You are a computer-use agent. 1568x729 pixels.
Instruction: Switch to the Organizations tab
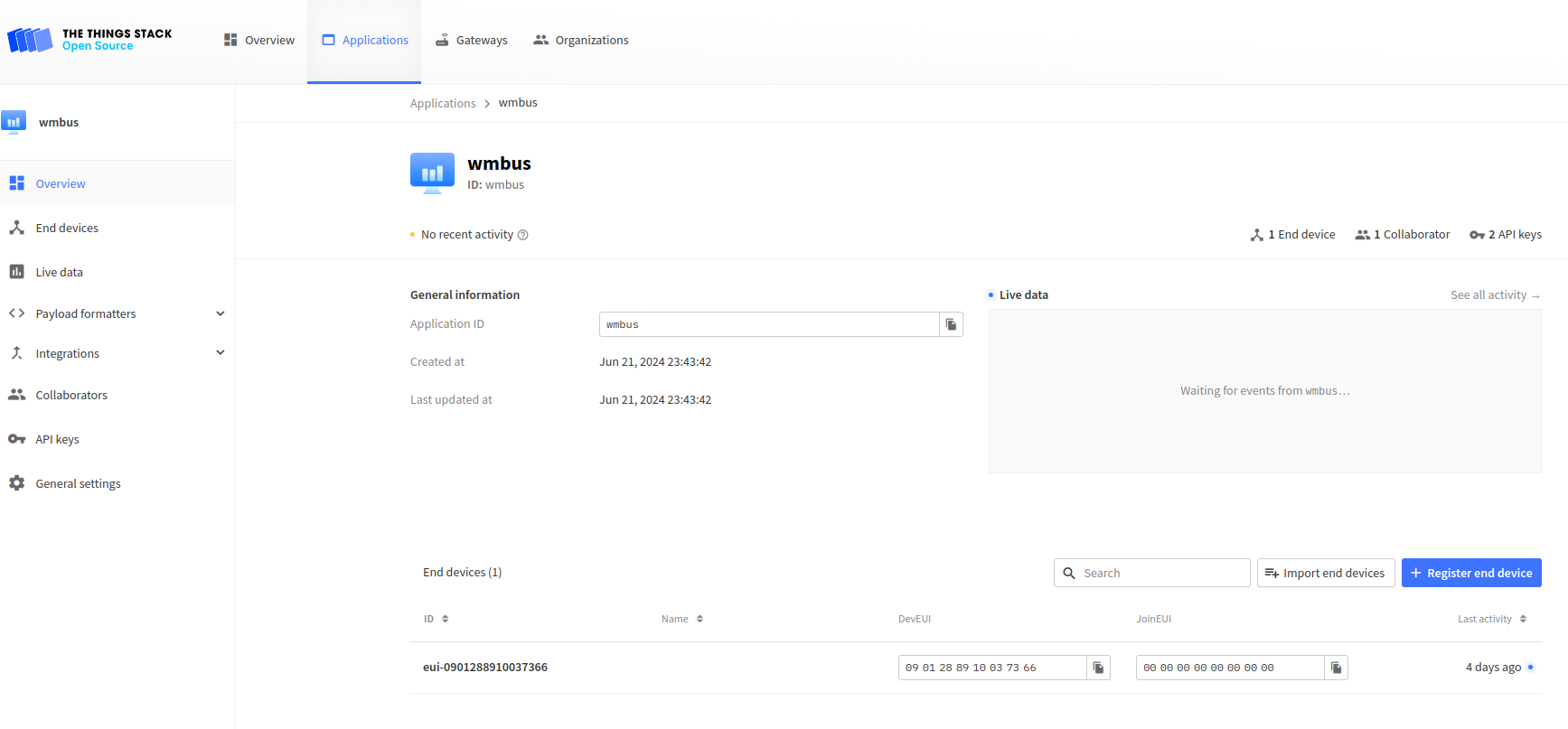coord(580,41)
